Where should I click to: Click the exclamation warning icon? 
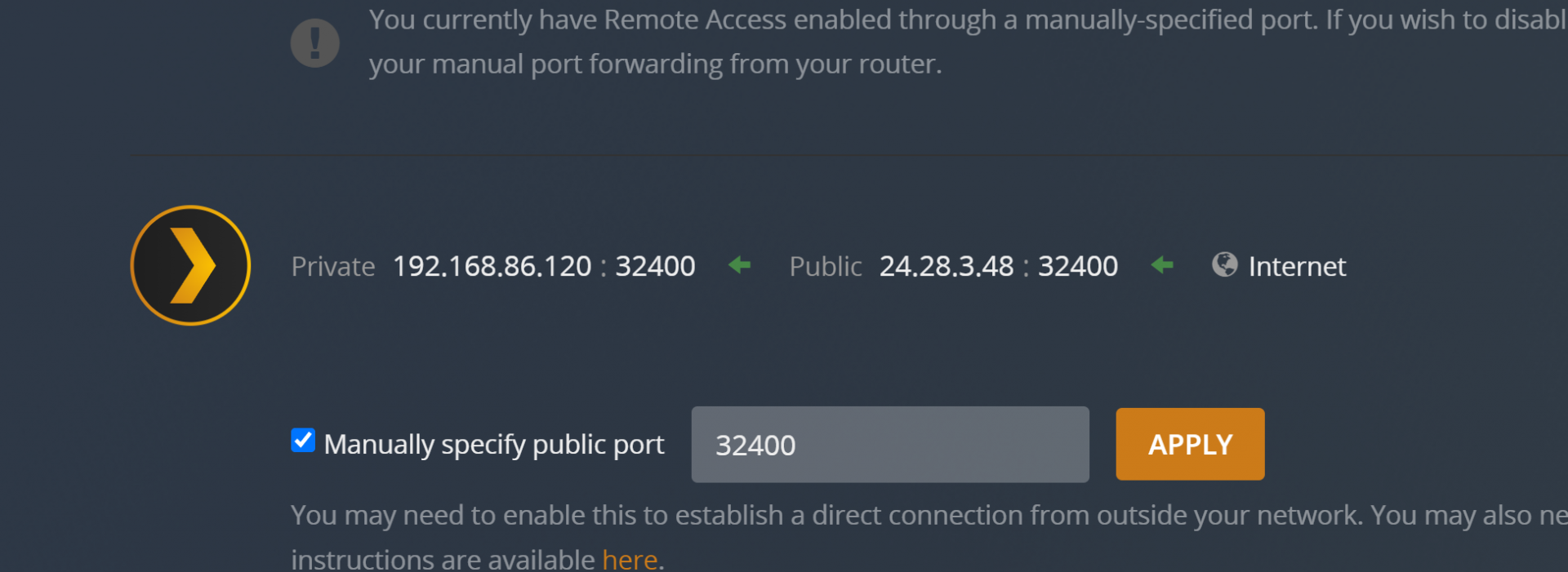tap(315, 43)
